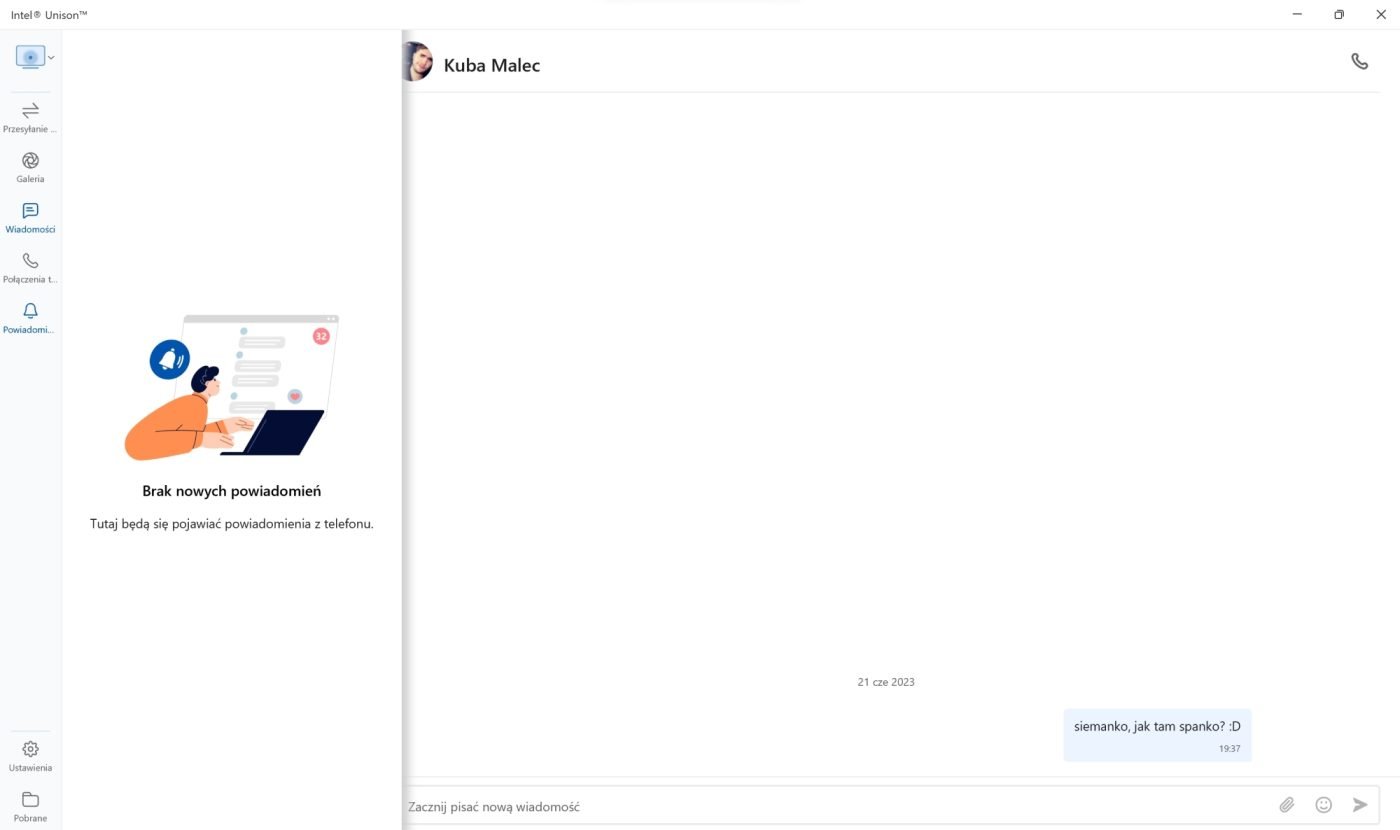Click the notifications illustration image

point(231,388)
